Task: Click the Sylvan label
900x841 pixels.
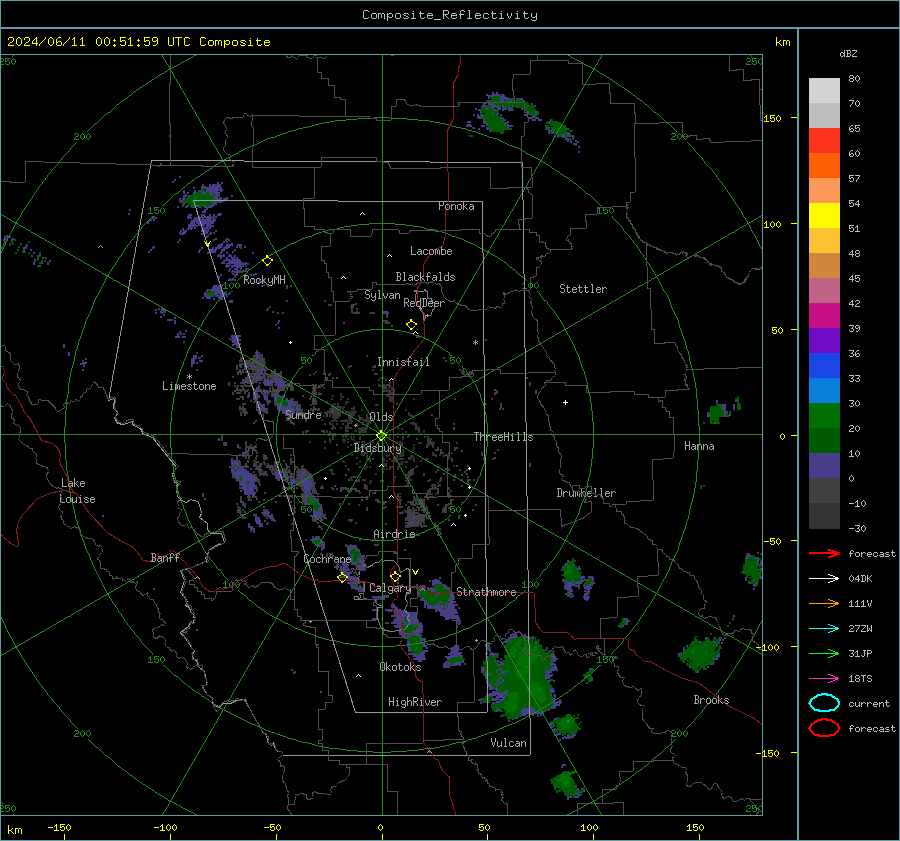Action: click(x=382, y=295)
